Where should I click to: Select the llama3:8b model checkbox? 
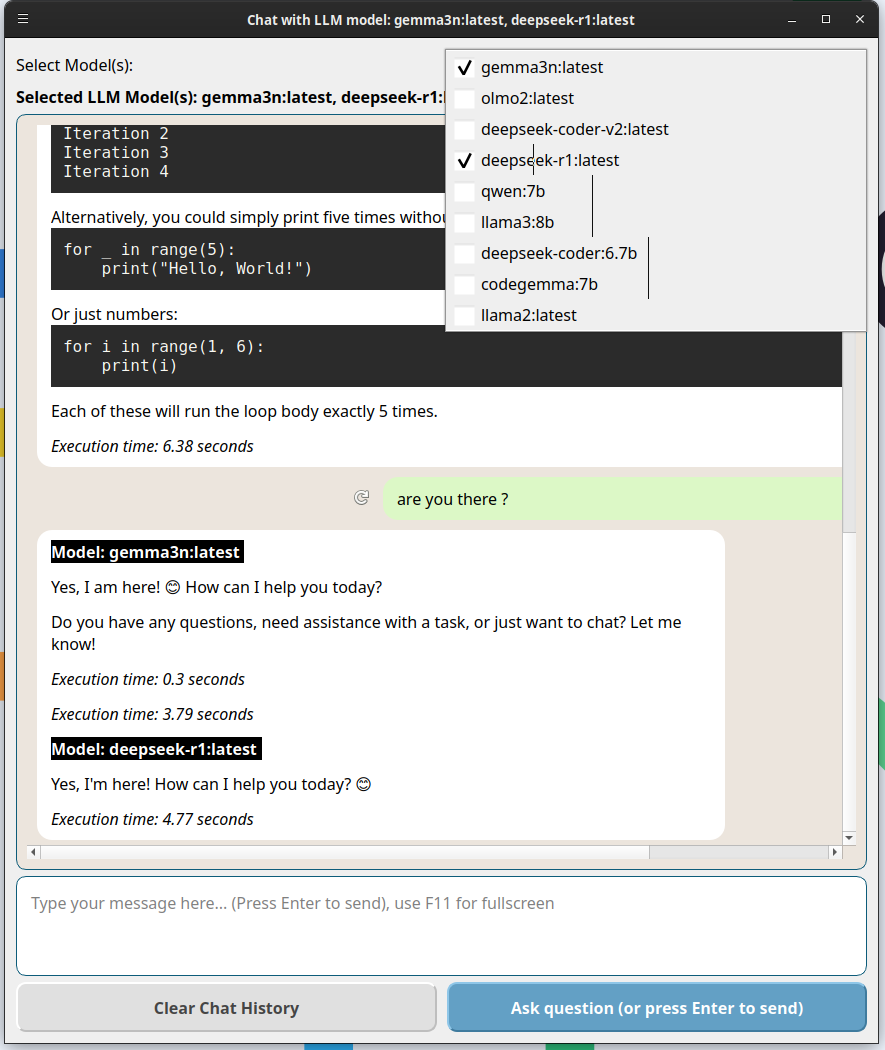[x=464, y=222]
